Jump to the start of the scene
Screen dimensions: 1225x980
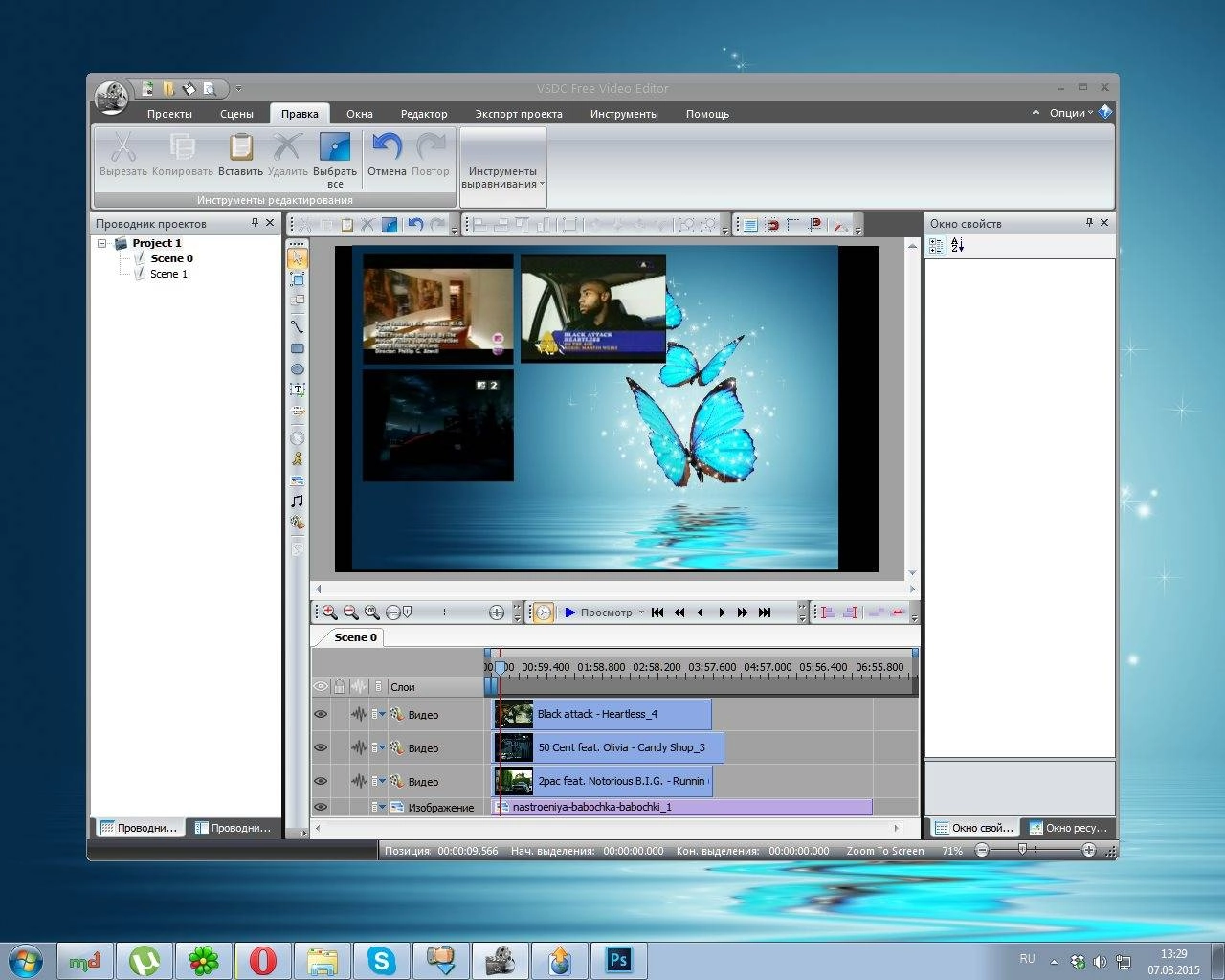(657, 612)
